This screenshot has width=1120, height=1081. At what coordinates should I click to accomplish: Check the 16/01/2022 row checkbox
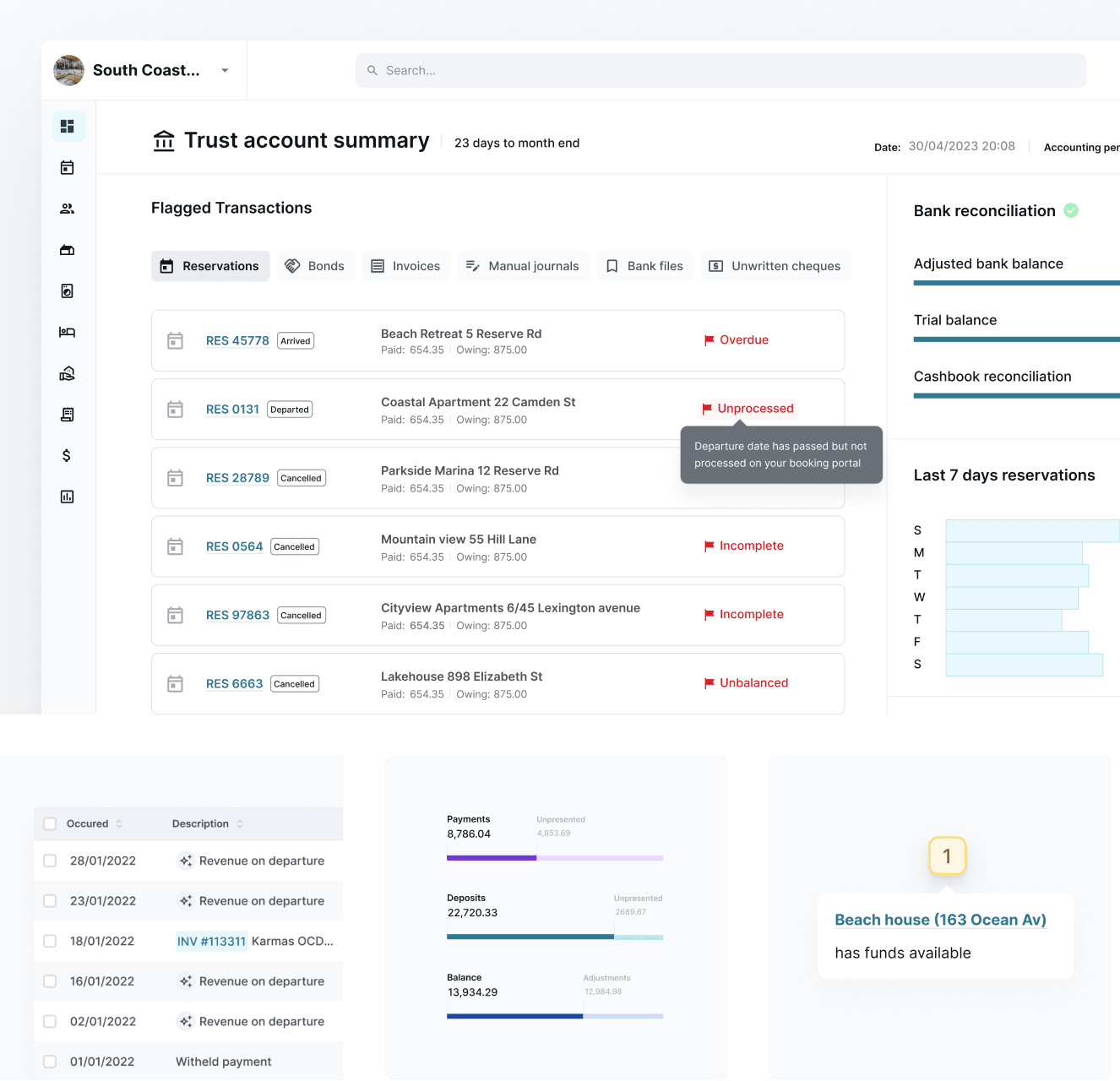pos(50,981)
